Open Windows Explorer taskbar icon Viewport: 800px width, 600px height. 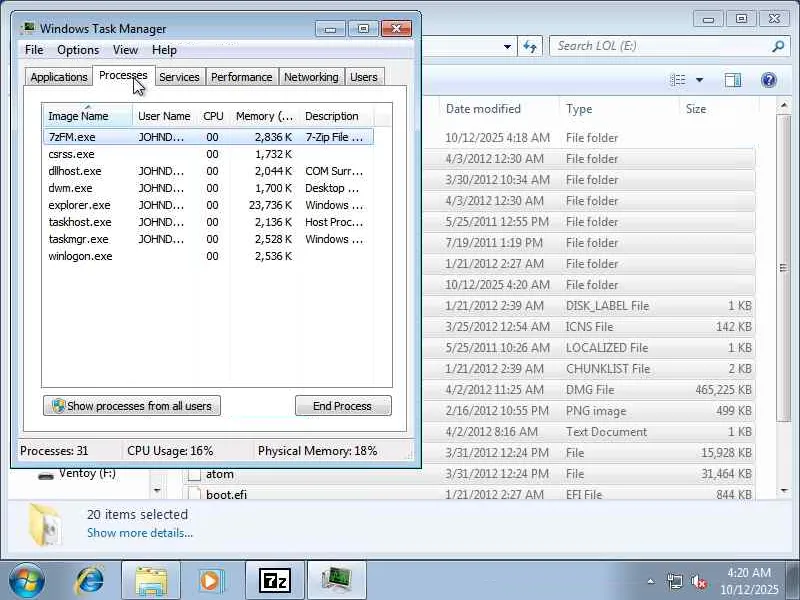(151, 581)
